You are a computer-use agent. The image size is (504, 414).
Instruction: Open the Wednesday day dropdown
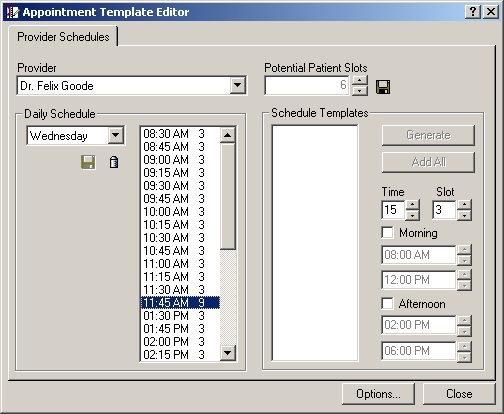[x=116, y=135]
